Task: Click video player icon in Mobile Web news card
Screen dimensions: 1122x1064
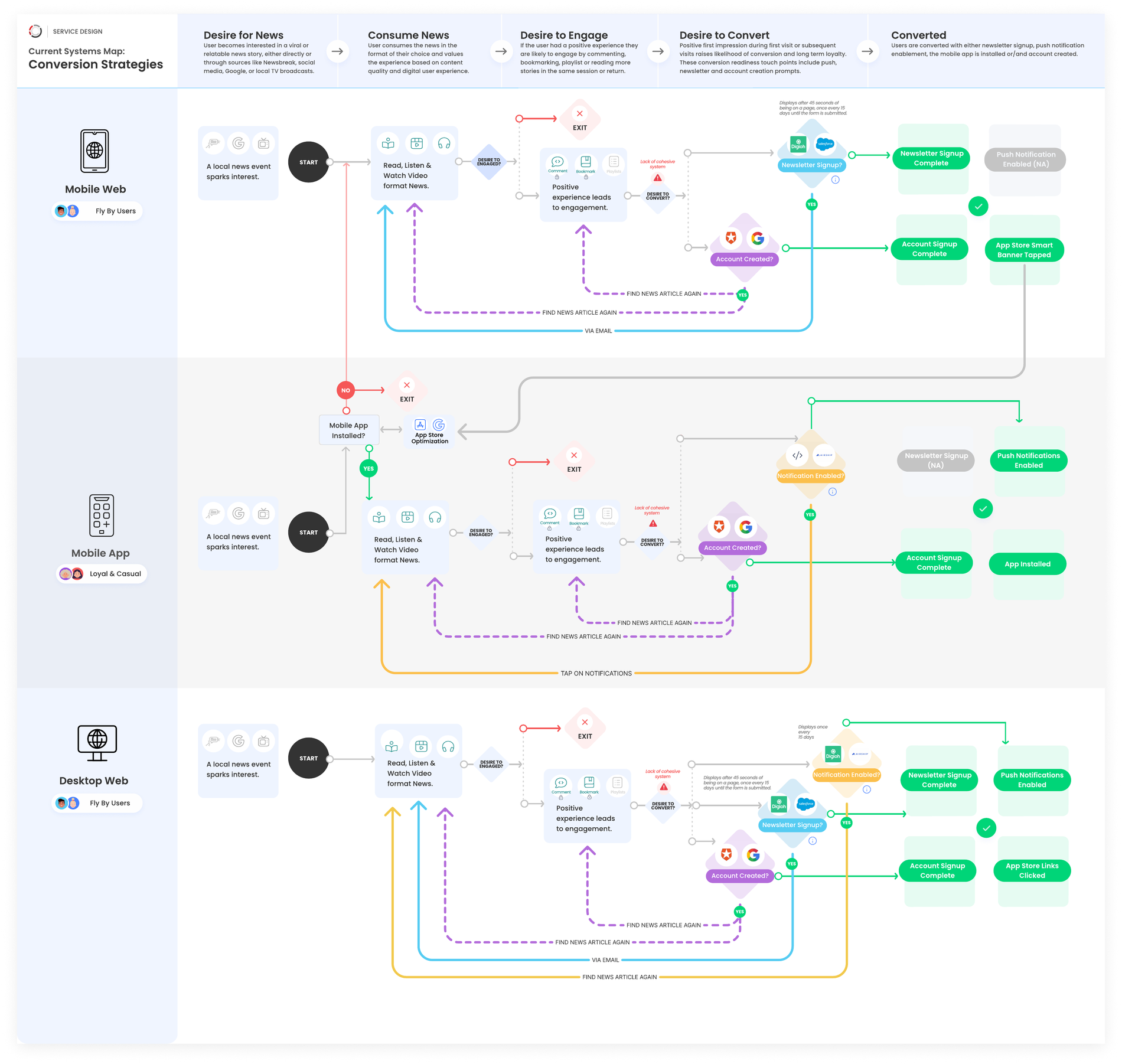Action: point(416,143)
